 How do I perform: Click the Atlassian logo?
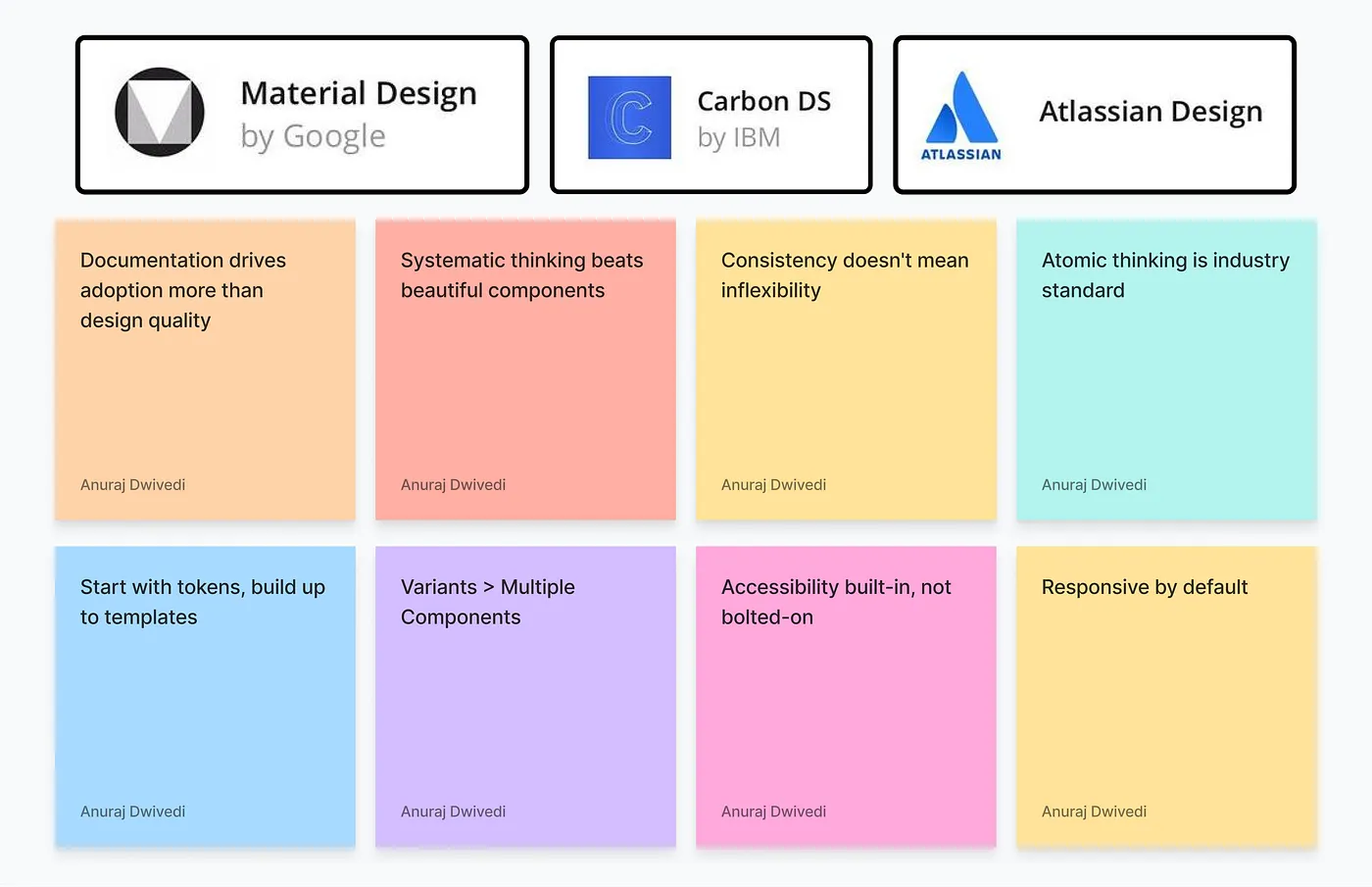pyautogui.click(x=961, y=116)
